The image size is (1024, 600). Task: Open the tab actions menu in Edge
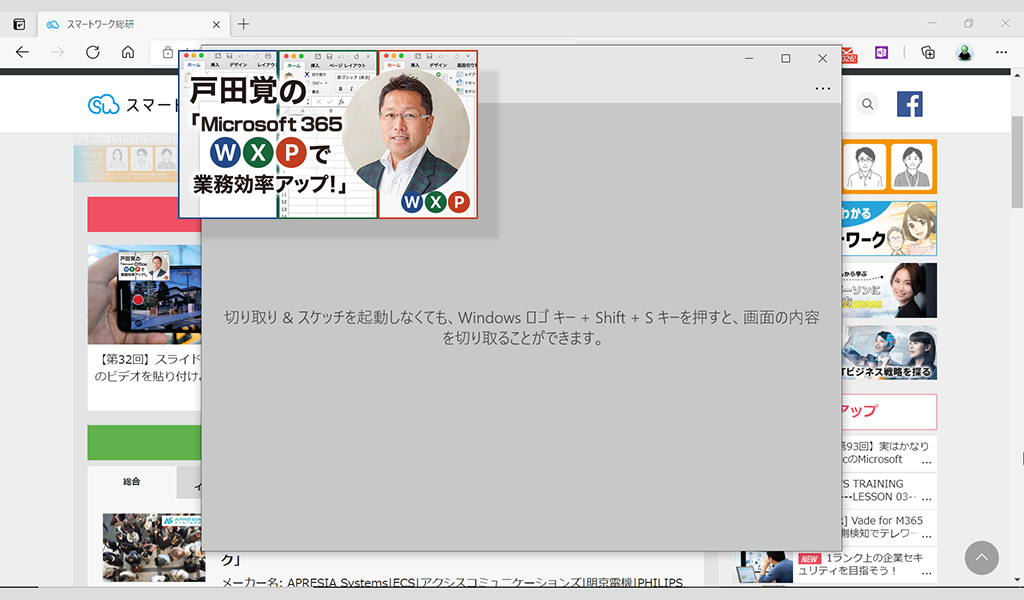pos(20,24)
